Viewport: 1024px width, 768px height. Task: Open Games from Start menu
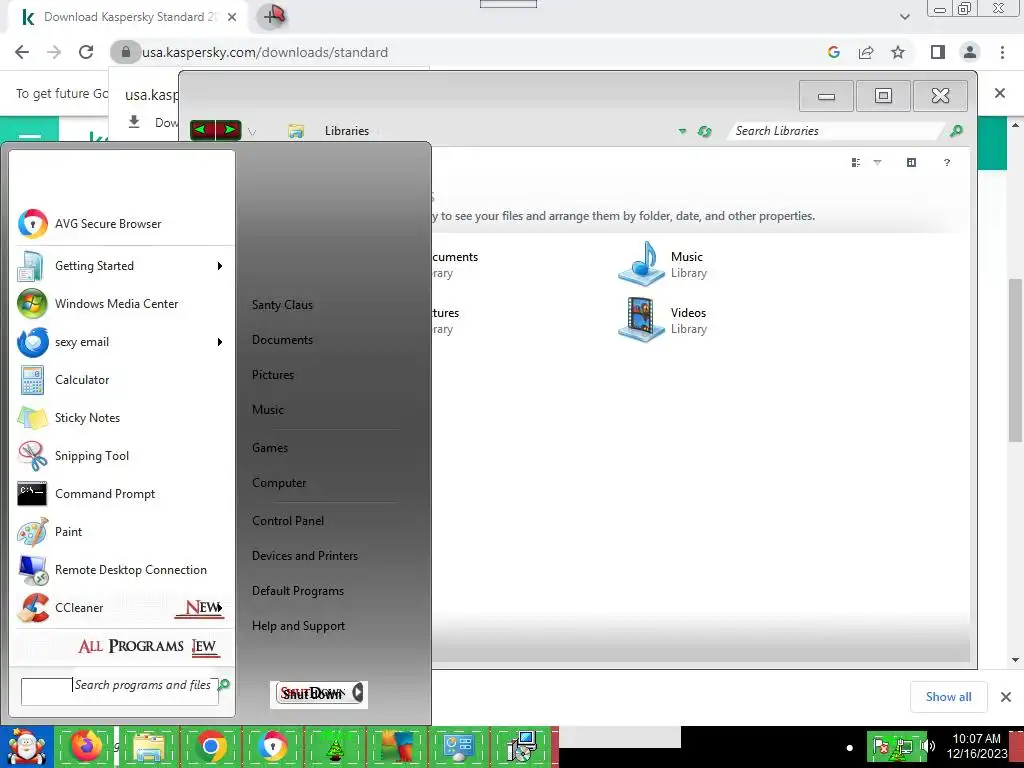(x=270, y=448)
